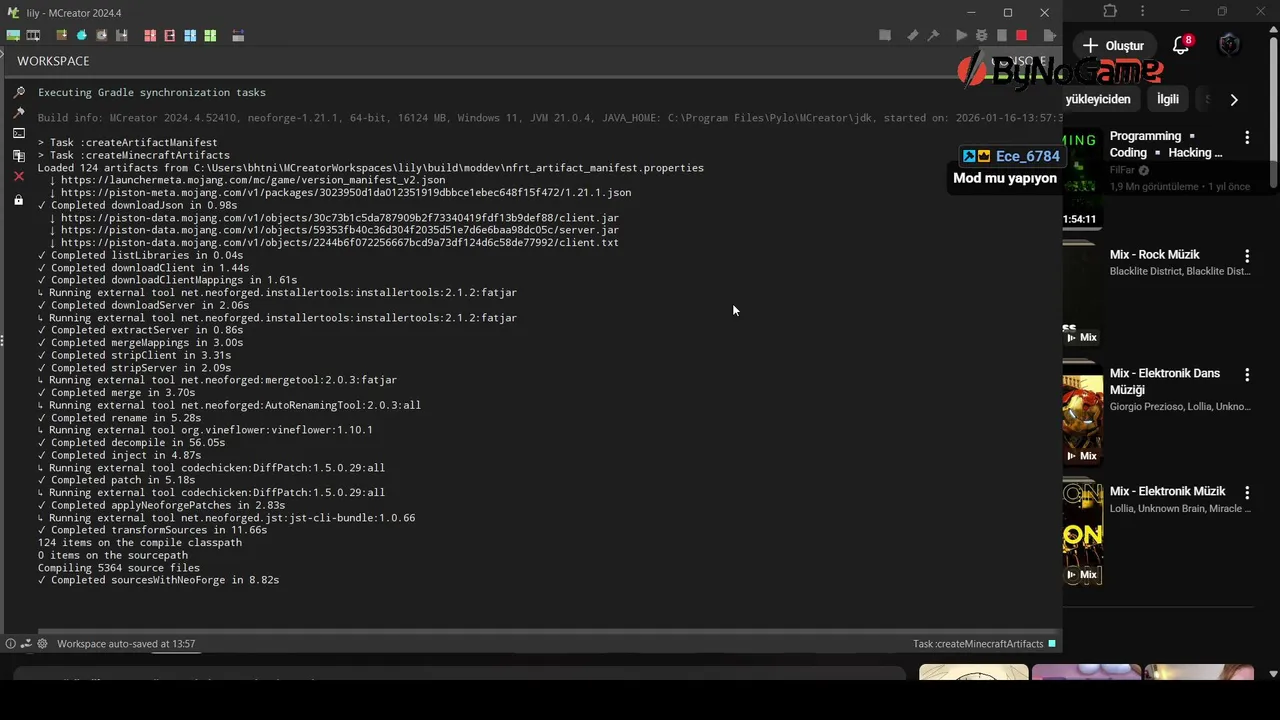Click the browser extensions puzzle icon

point(1110,11)
